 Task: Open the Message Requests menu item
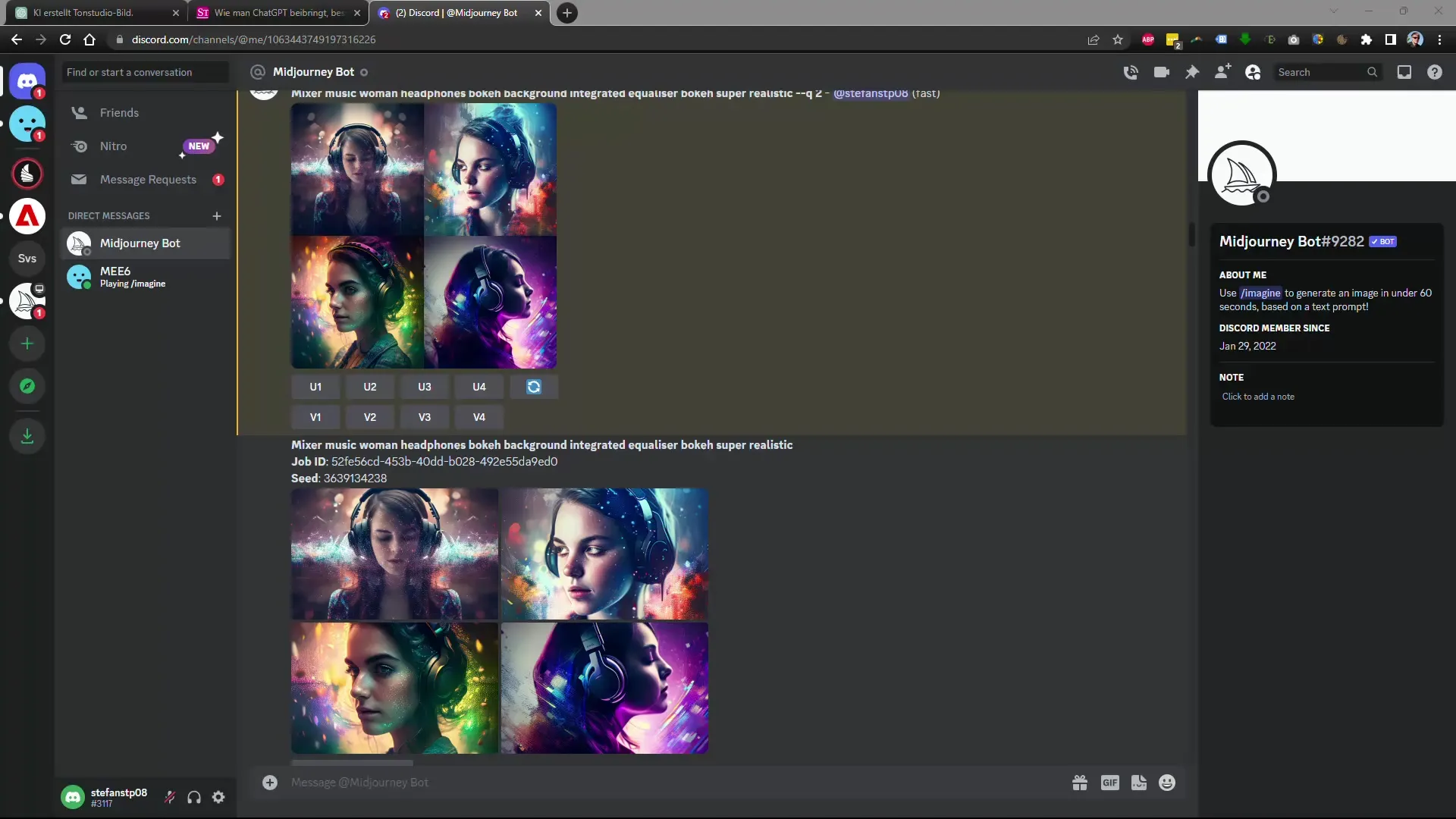(149, 179)
